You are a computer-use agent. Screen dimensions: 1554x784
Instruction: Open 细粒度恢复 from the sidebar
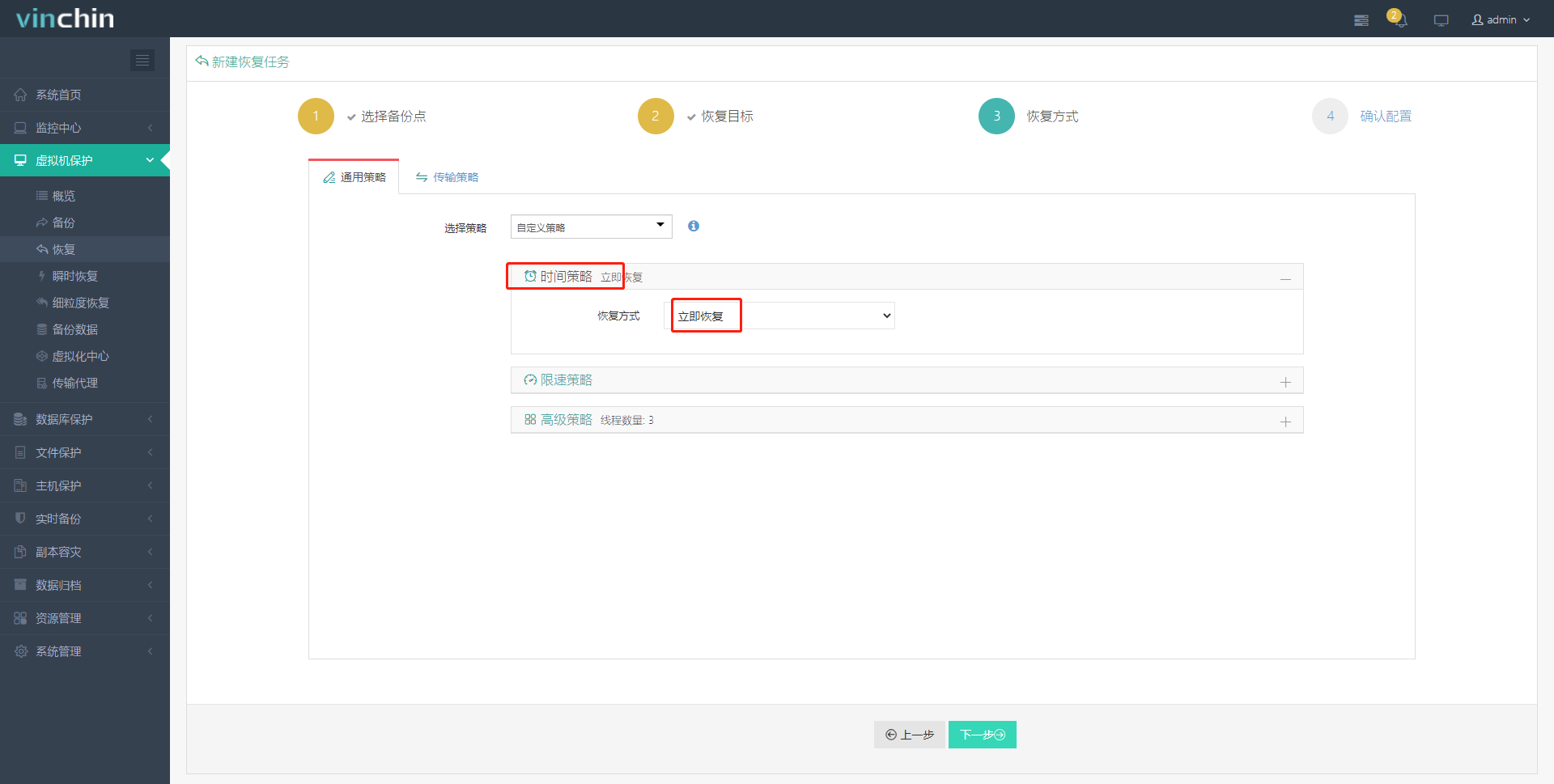[x=80, y=302]
